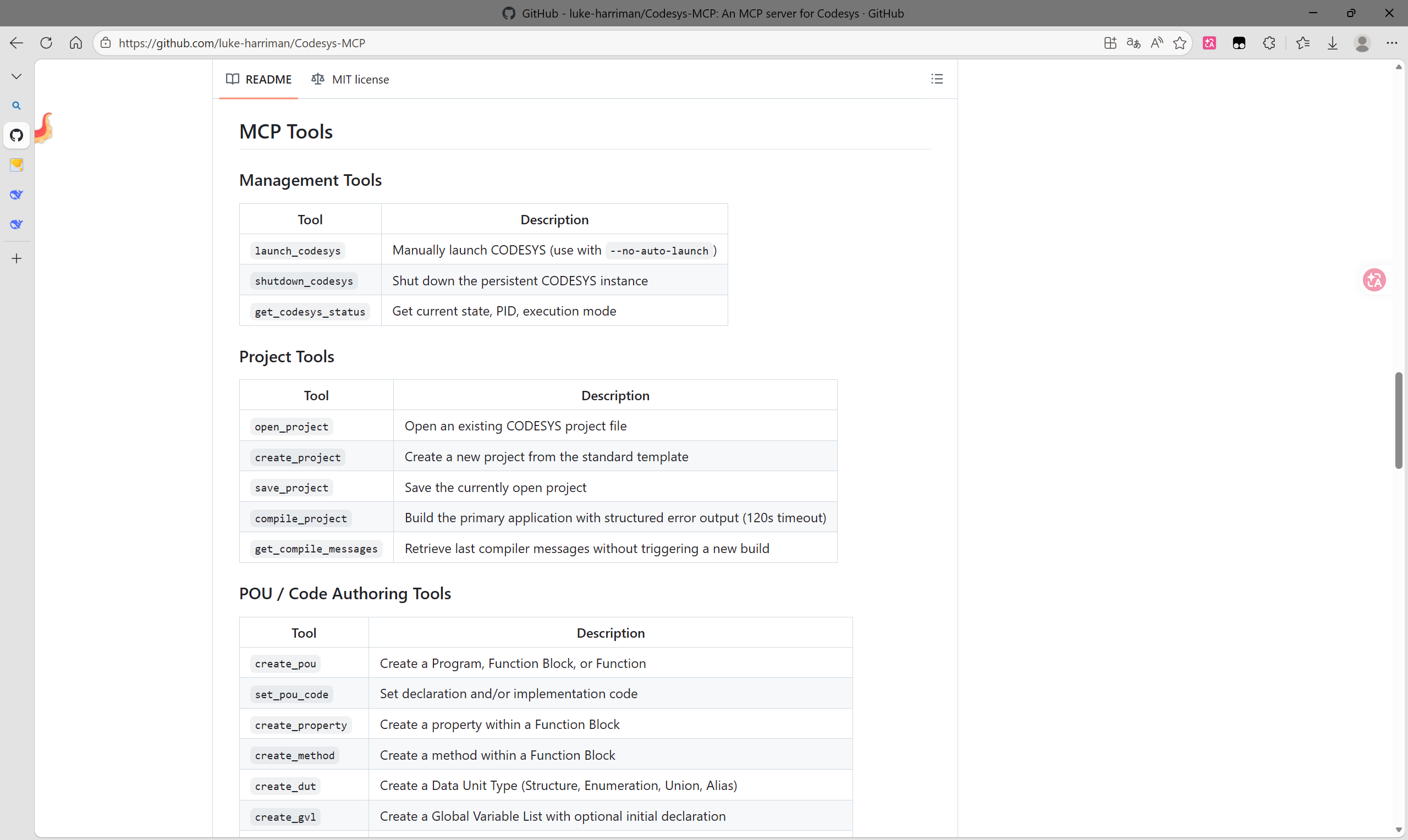1408x840 pixels.
Task: Click "Create a method within a Function Block"
Action: point(498,755)
